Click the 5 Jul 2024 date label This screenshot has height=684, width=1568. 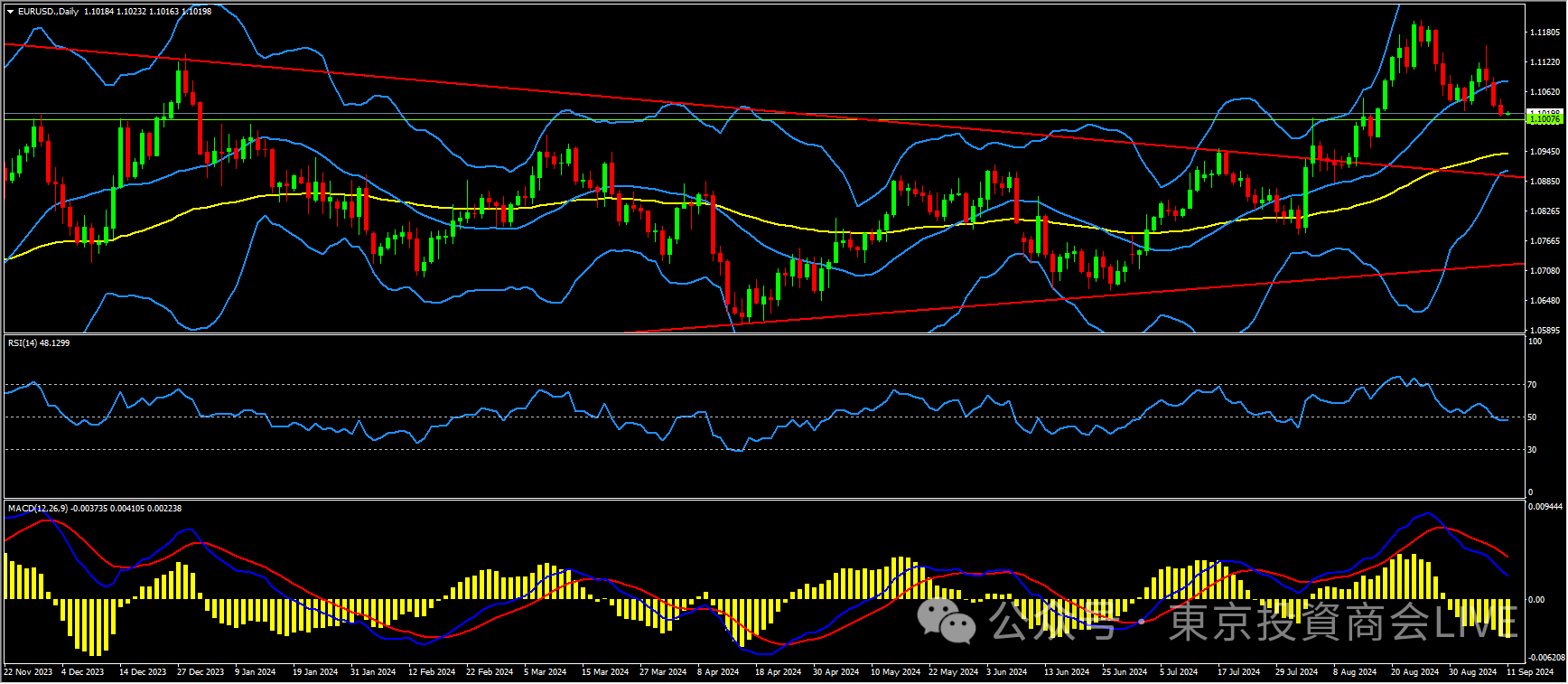point(1179,672)
